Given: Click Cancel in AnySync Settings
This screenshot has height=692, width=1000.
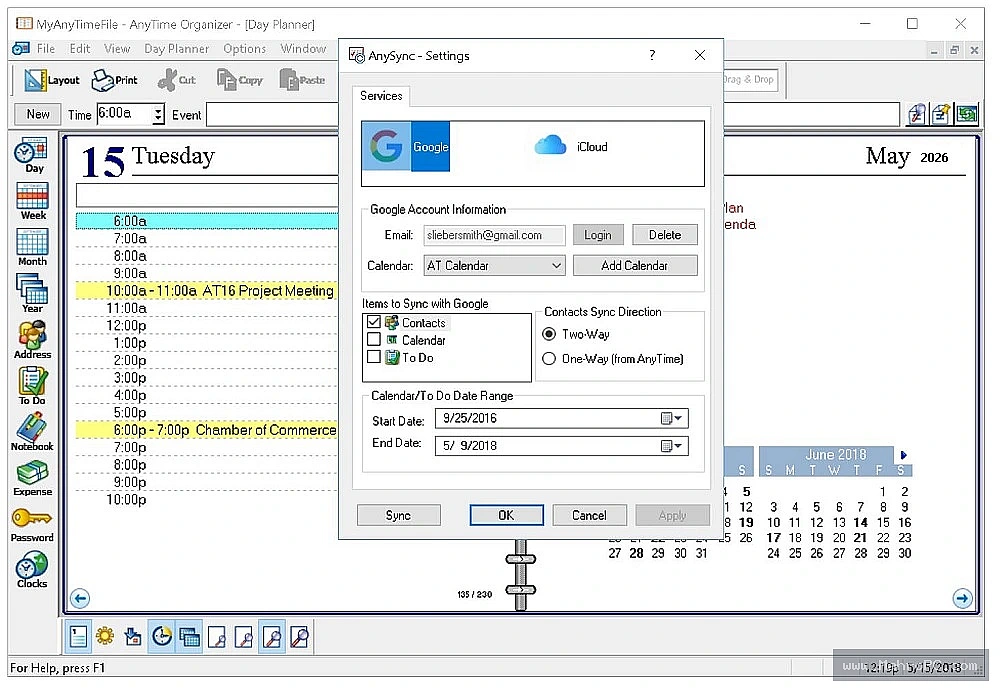Looking at the screenshot, I should coord(589,515).
